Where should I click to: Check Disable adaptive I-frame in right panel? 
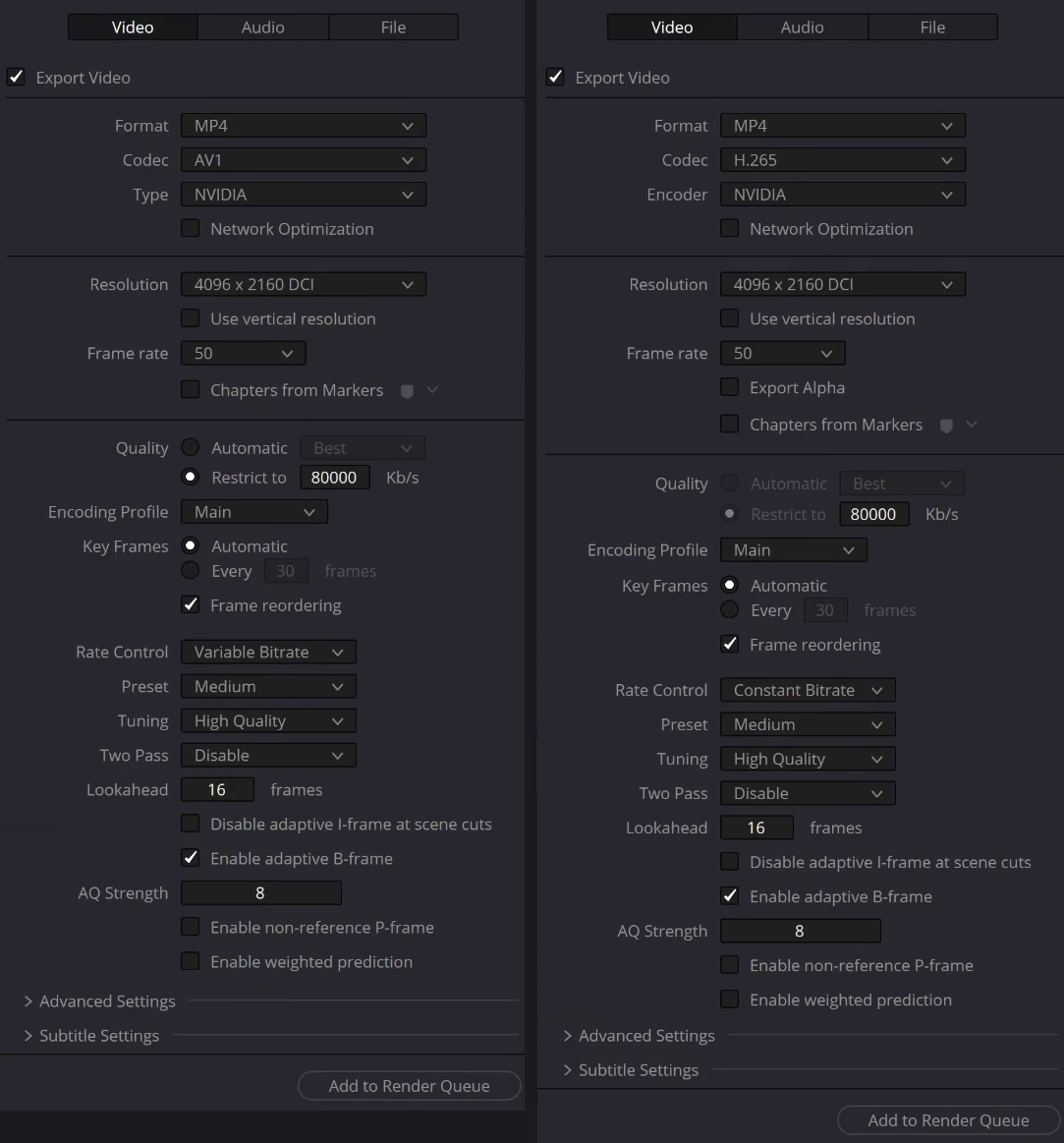tap(730, 861)
